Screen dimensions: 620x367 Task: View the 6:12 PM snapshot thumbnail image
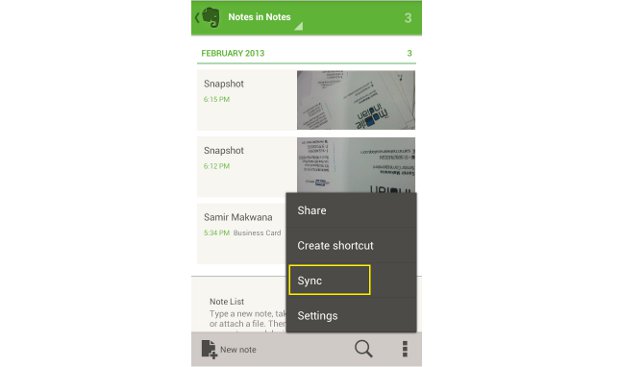click(x=356, y=165)
